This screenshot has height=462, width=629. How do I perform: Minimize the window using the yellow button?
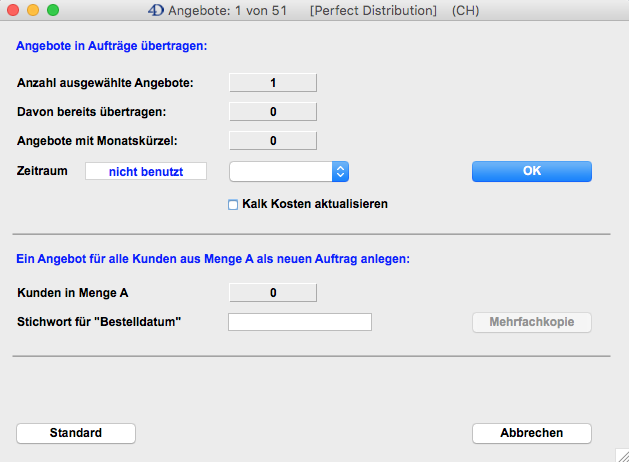coord(33,10)
